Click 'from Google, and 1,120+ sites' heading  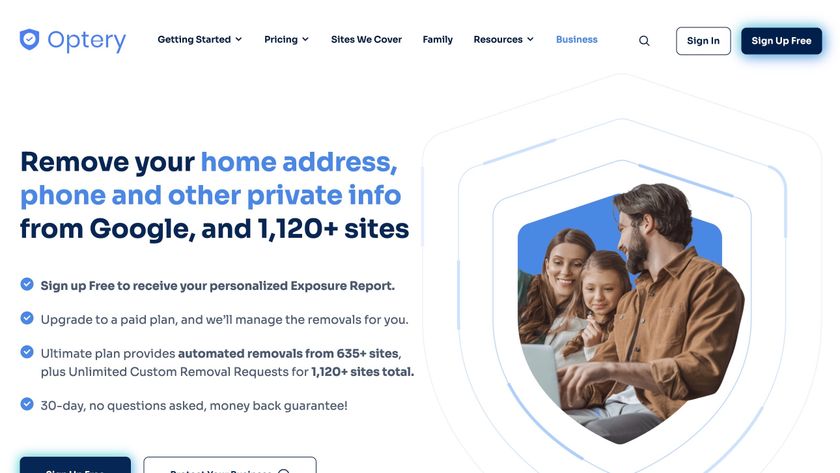click(x=214, y=229)
